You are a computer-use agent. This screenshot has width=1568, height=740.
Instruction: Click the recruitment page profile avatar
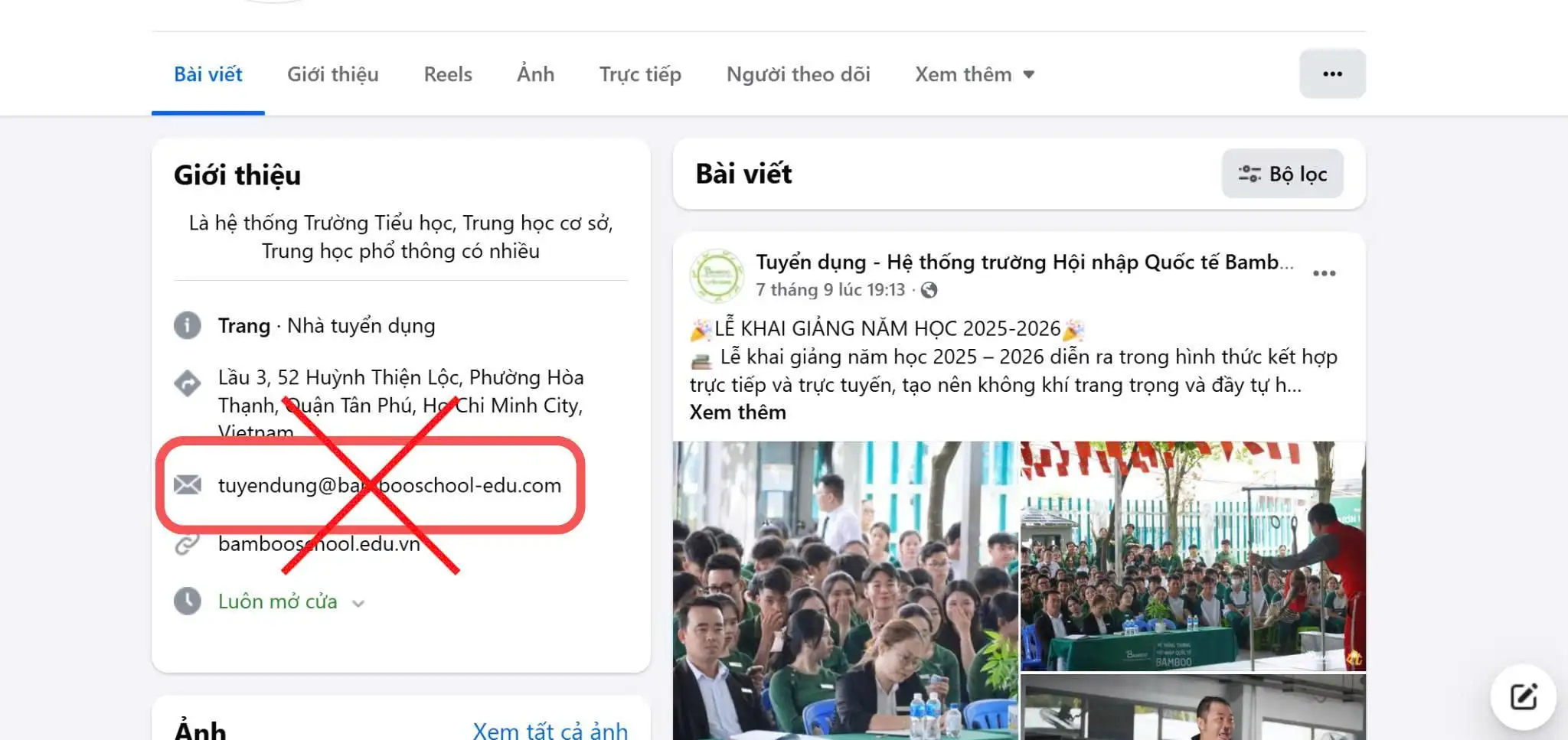pos(717,275)
